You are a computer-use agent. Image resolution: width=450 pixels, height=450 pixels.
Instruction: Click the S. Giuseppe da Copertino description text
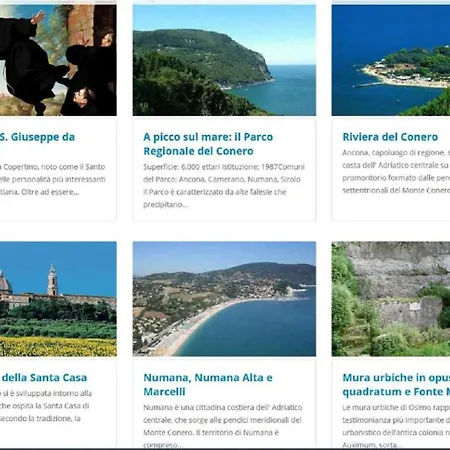point(53,179)
